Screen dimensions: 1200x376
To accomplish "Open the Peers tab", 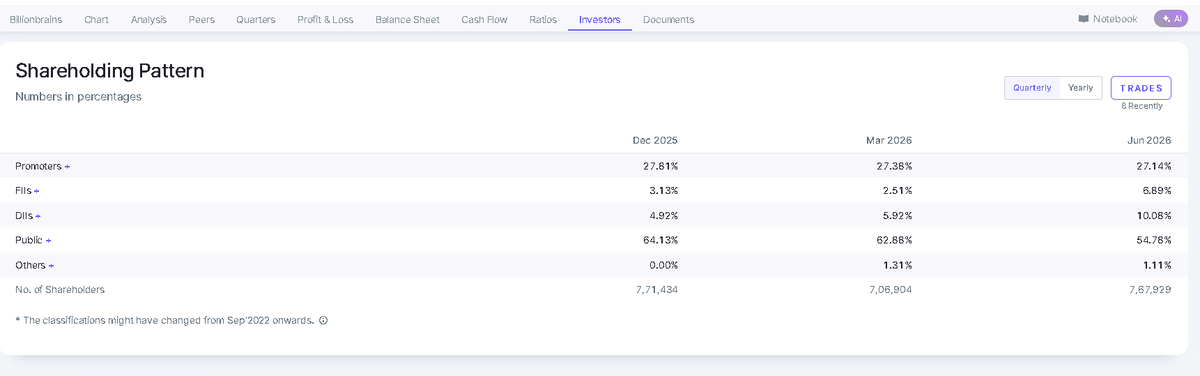I will pyautogui.click(x=201, y=19).
